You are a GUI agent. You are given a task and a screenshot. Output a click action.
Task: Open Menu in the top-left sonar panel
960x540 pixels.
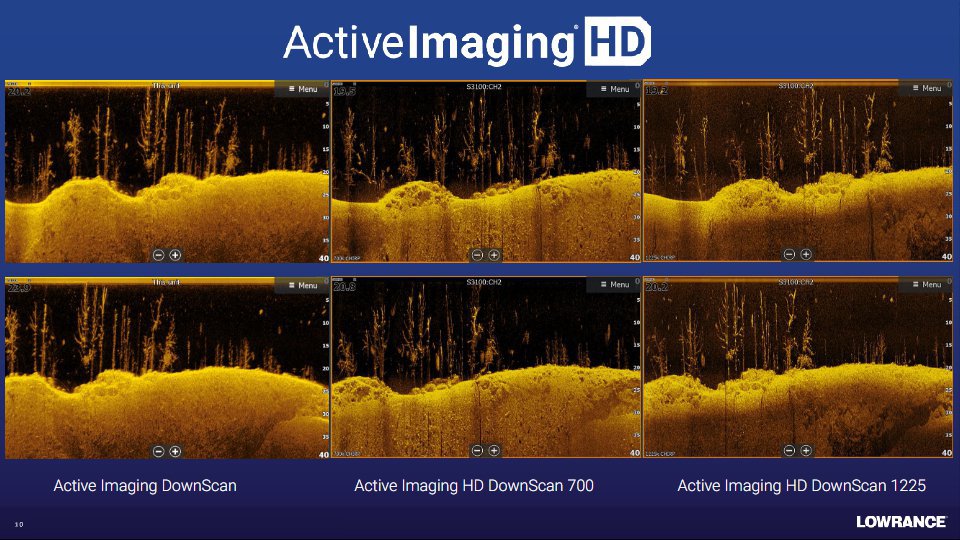302,89
